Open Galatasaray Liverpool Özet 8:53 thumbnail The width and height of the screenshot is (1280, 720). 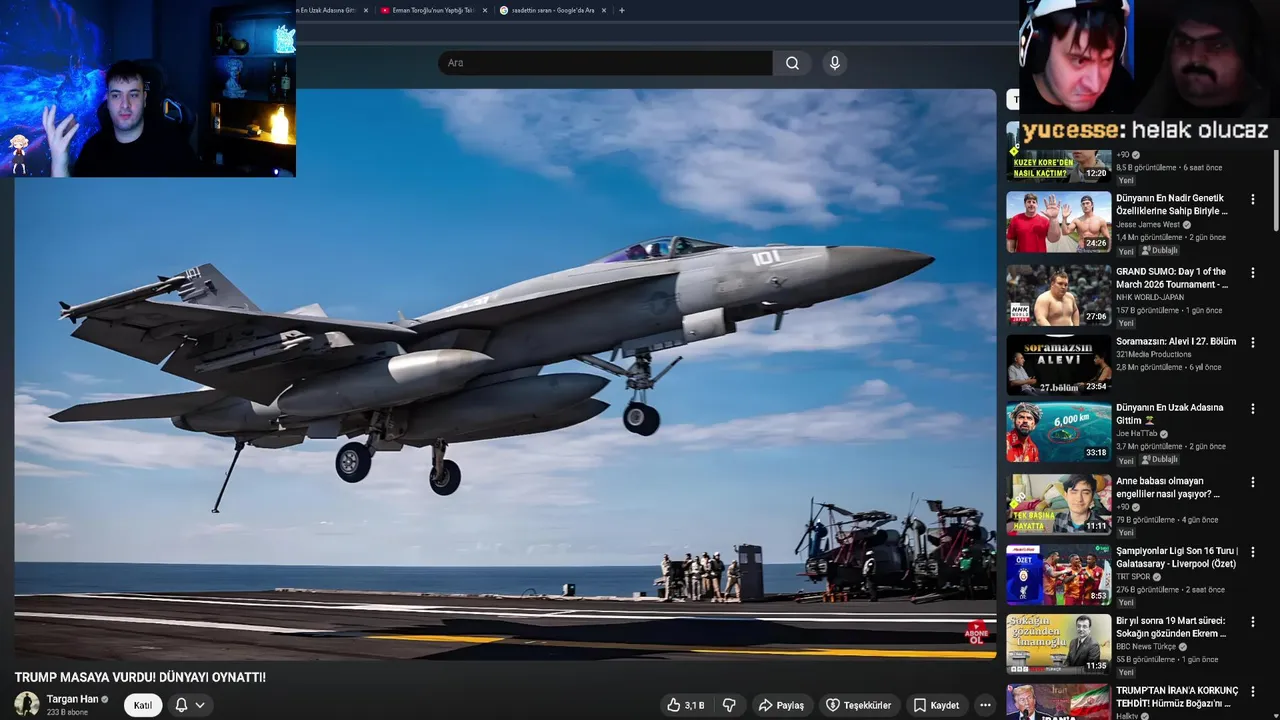[x=1058, y=575]
